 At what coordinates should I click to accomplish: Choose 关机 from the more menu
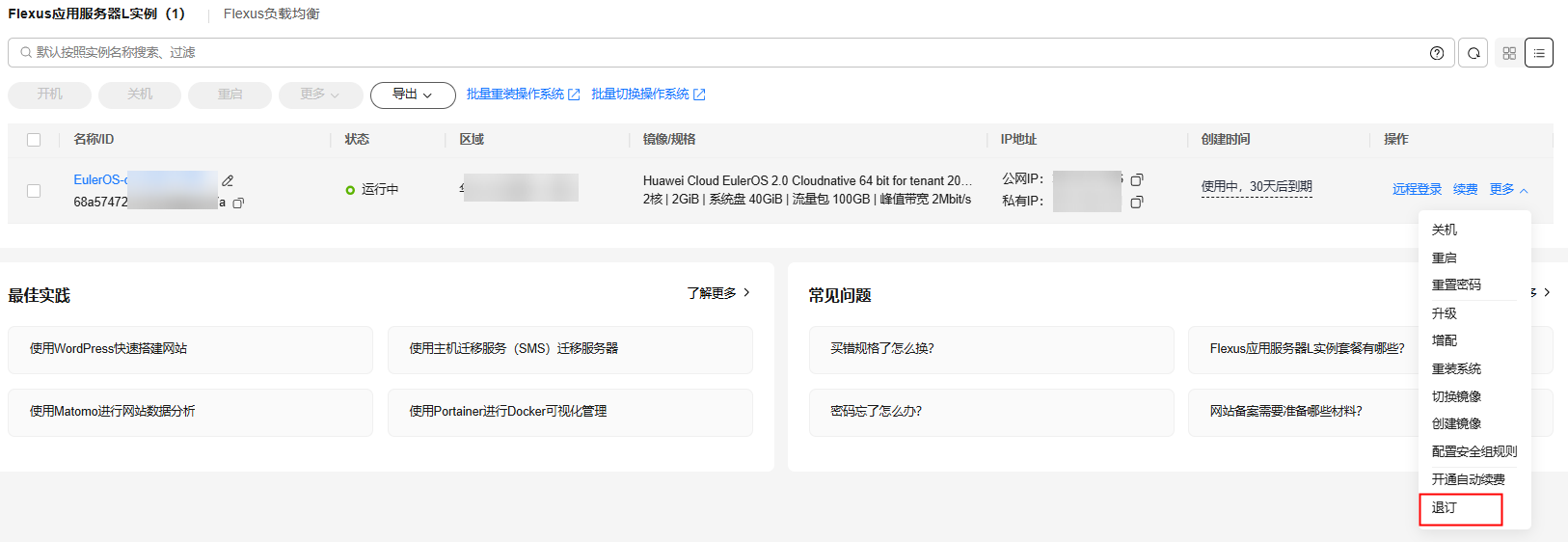(x=1445, y=230)
